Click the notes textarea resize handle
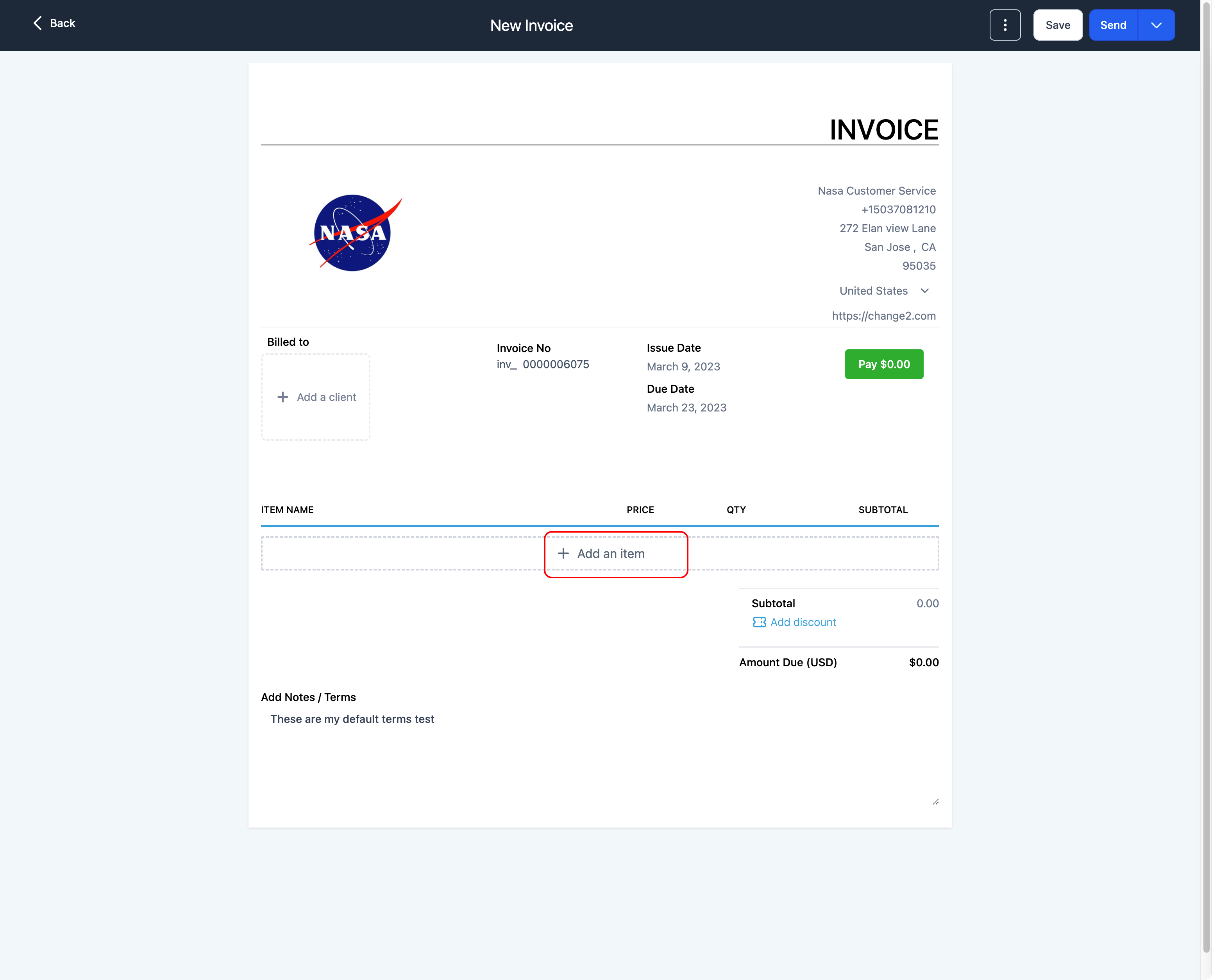The image size is (1212, 980). (x=935, y=801)
